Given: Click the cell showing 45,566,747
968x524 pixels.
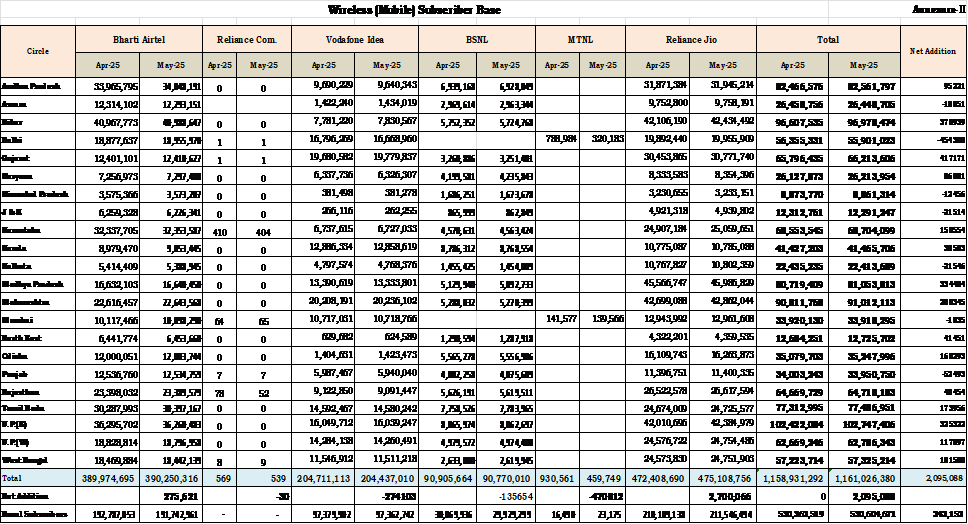Looking at the screenshot, I should point(657,283).
